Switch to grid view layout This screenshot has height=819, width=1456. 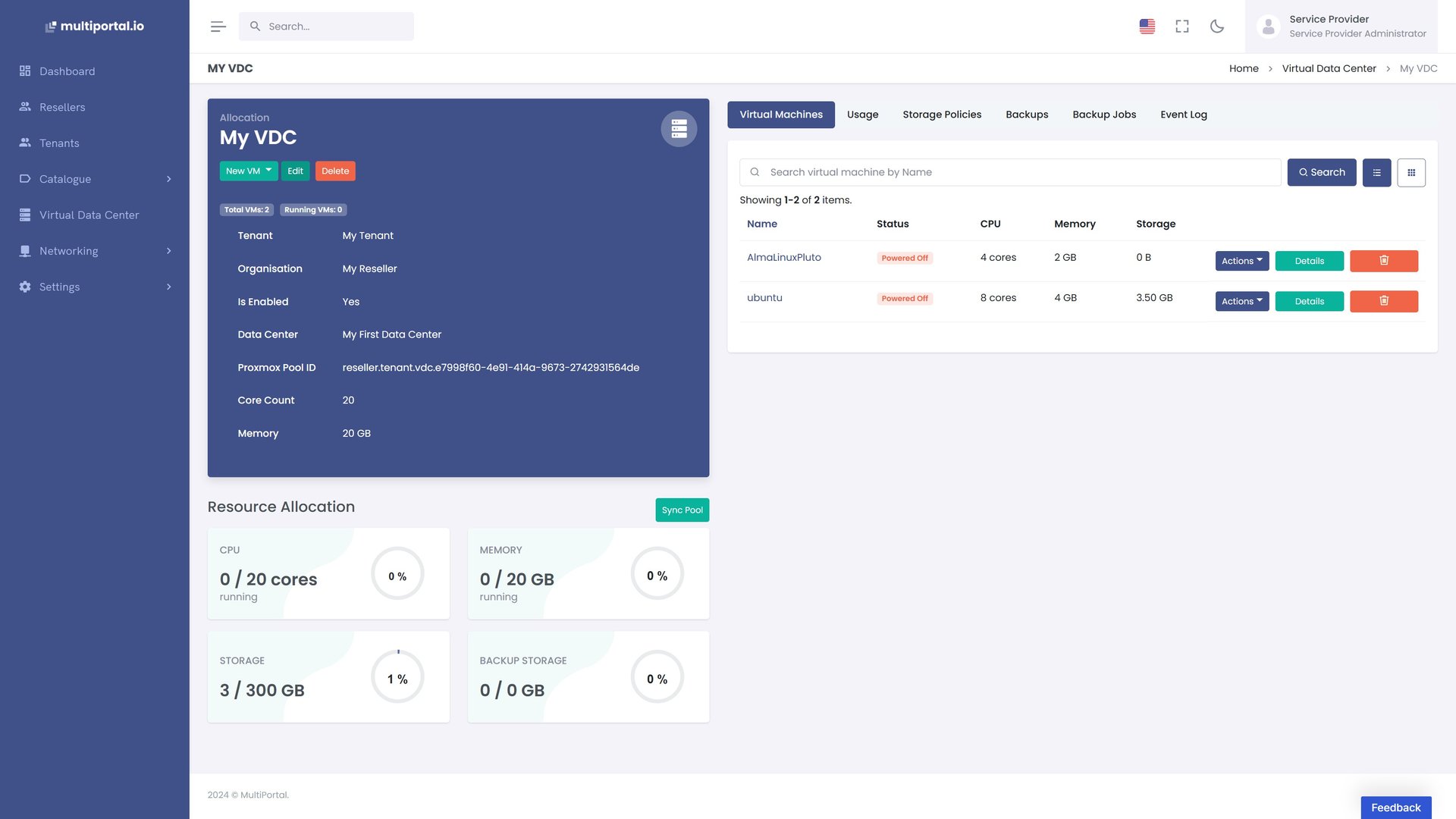point(1410,173)
